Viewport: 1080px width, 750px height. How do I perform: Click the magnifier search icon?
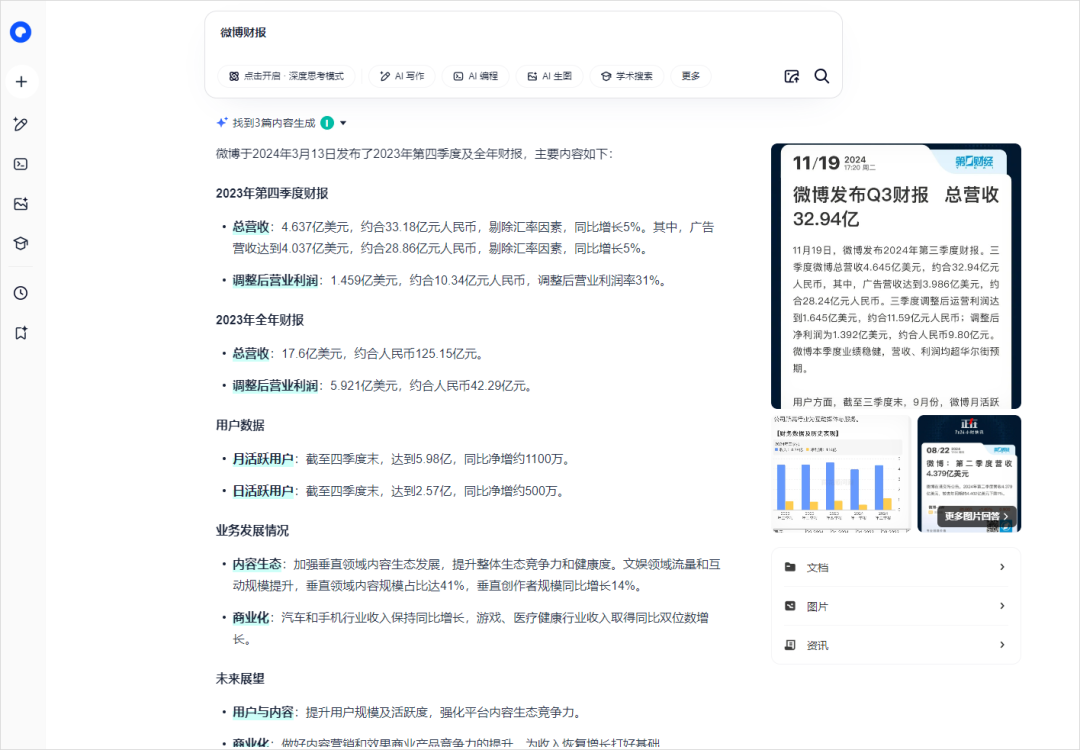pos(822,76)
